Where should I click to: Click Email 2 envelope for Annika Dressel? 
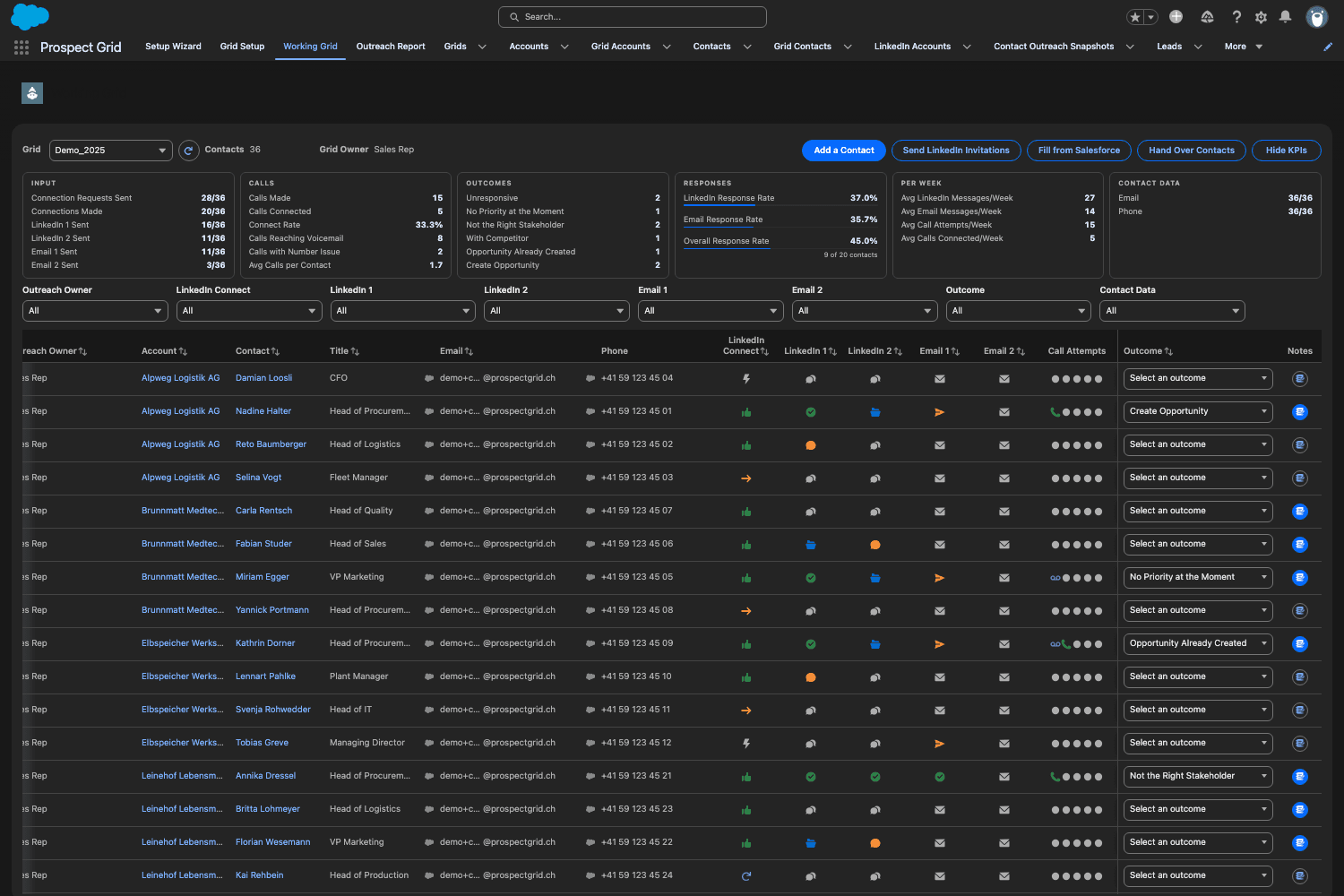coord(1004,777)
